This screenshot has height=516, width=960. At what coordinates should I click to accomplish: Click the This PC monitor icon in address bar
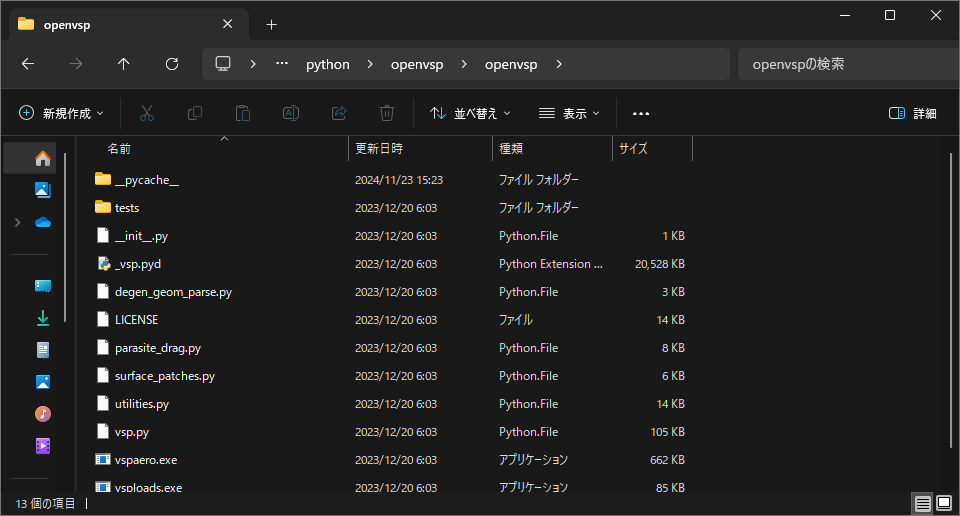(223, 64)
